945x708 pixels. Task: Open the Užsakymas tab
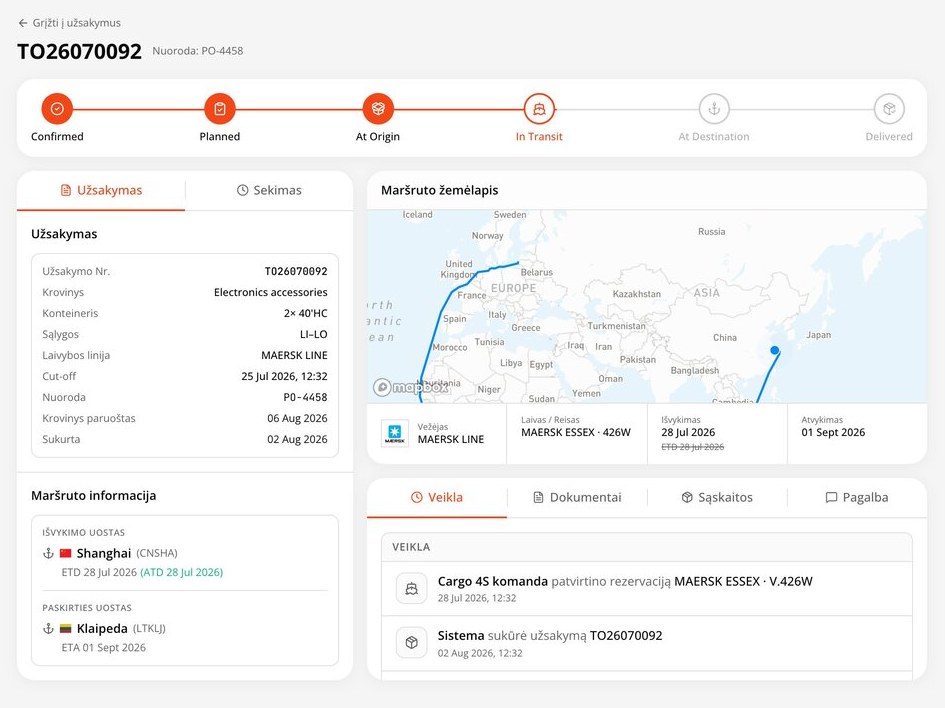(101, 190)
